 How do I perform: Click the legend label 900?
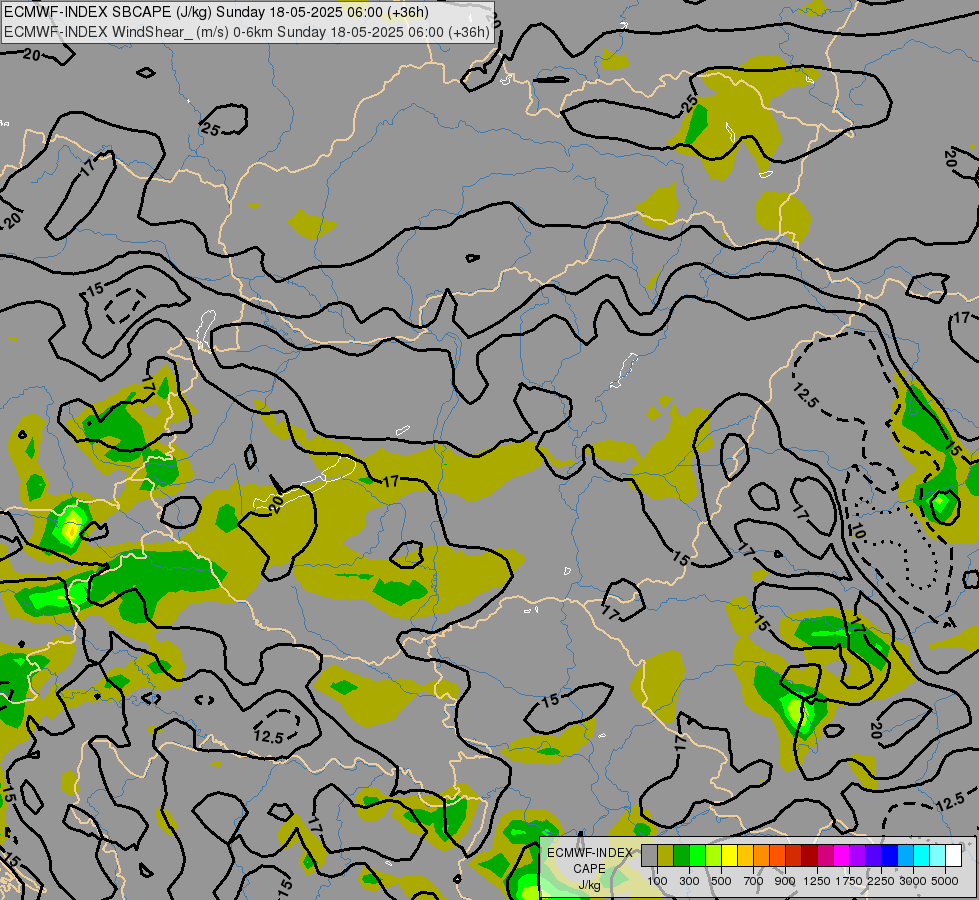(x=785, y=881)
